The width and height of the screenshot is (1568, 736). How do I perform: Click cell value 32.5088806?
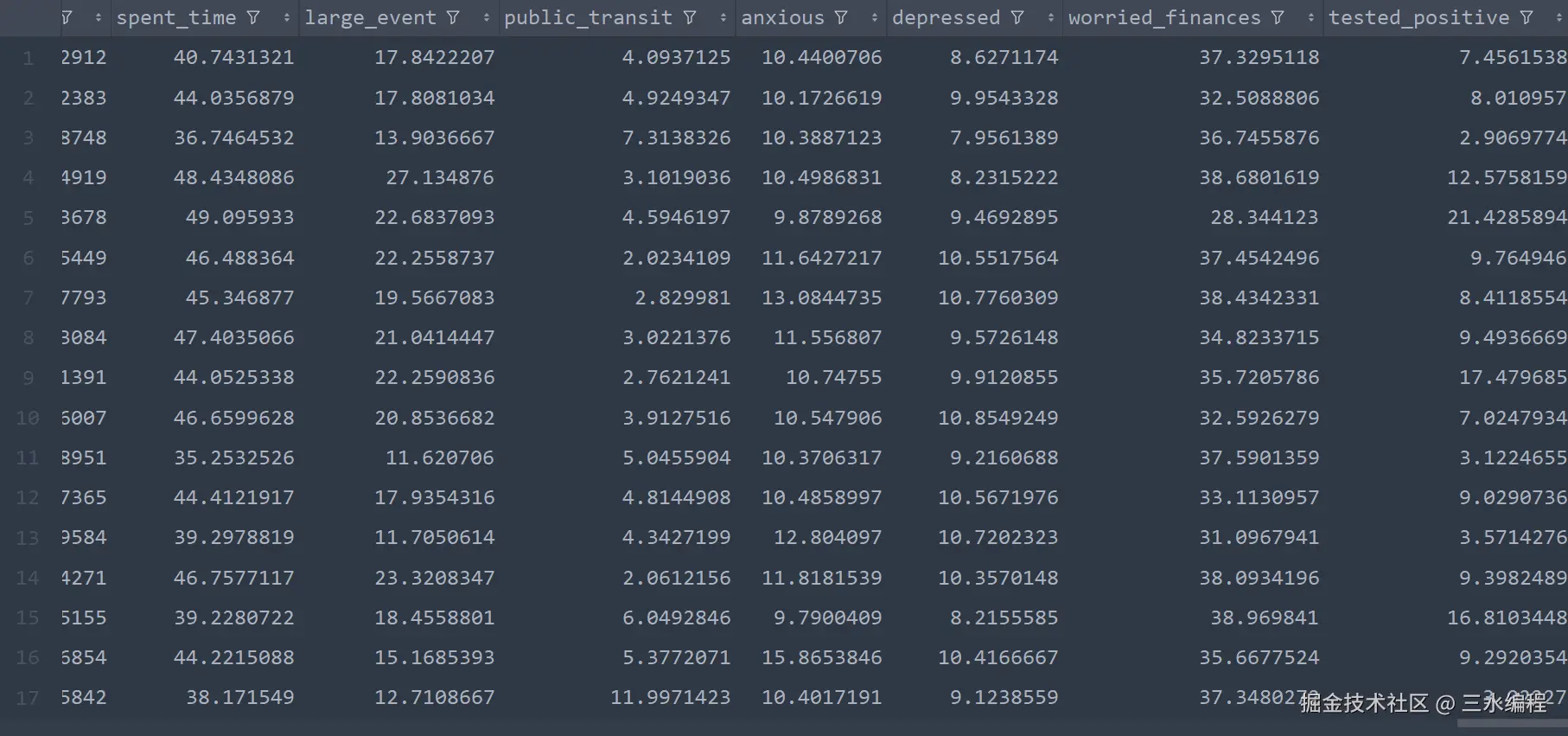[x=1259, y=98]
